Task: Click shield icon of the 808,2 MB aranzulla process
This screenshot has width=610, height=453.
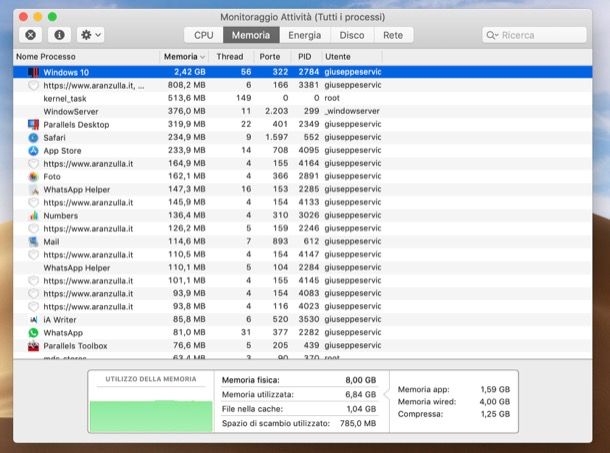Action: click(x=33, y=85)
